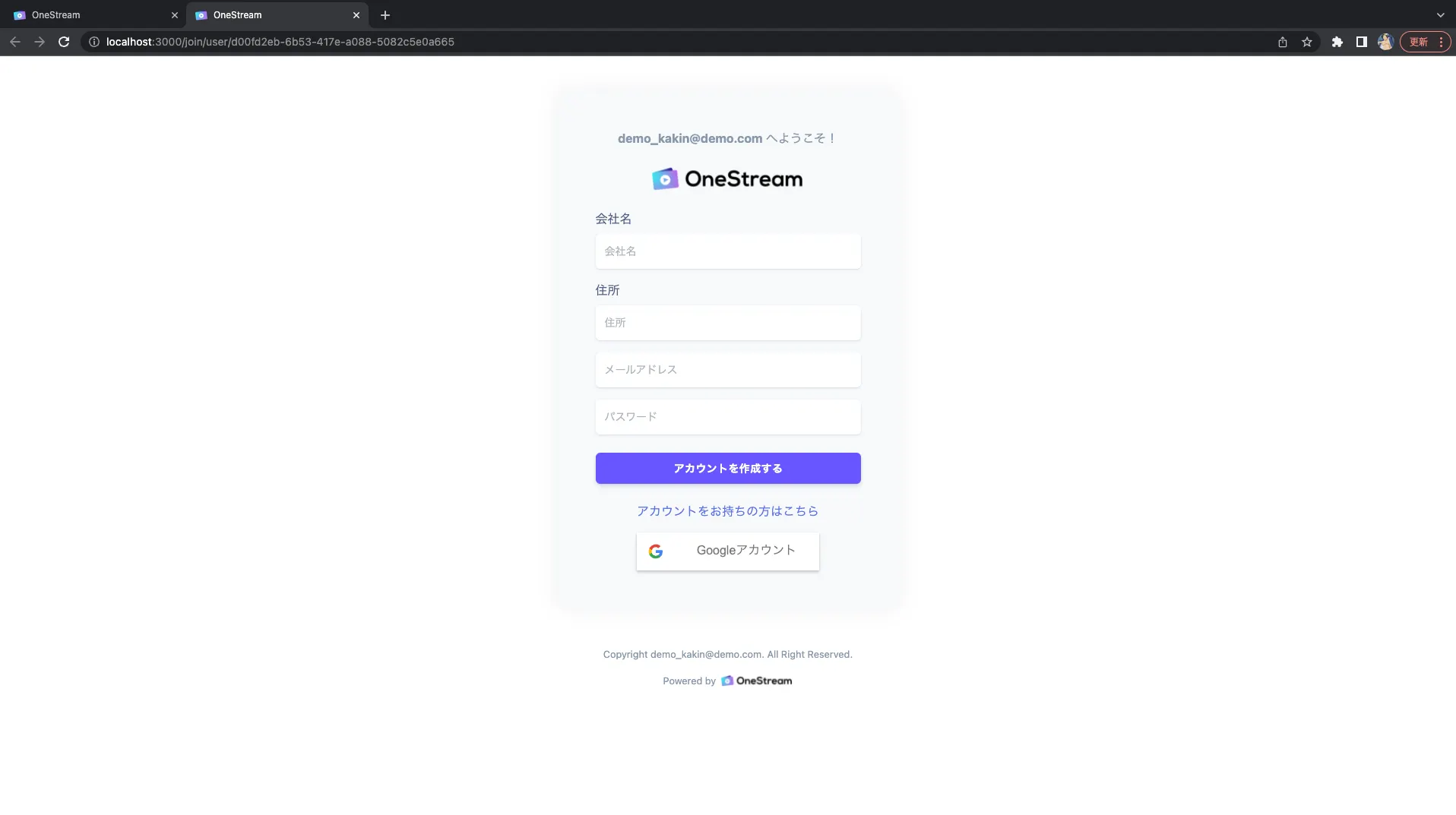Focus the 会社名 input field
Image resolution: width=1456 pixels, height=815 pixels.
728,251
